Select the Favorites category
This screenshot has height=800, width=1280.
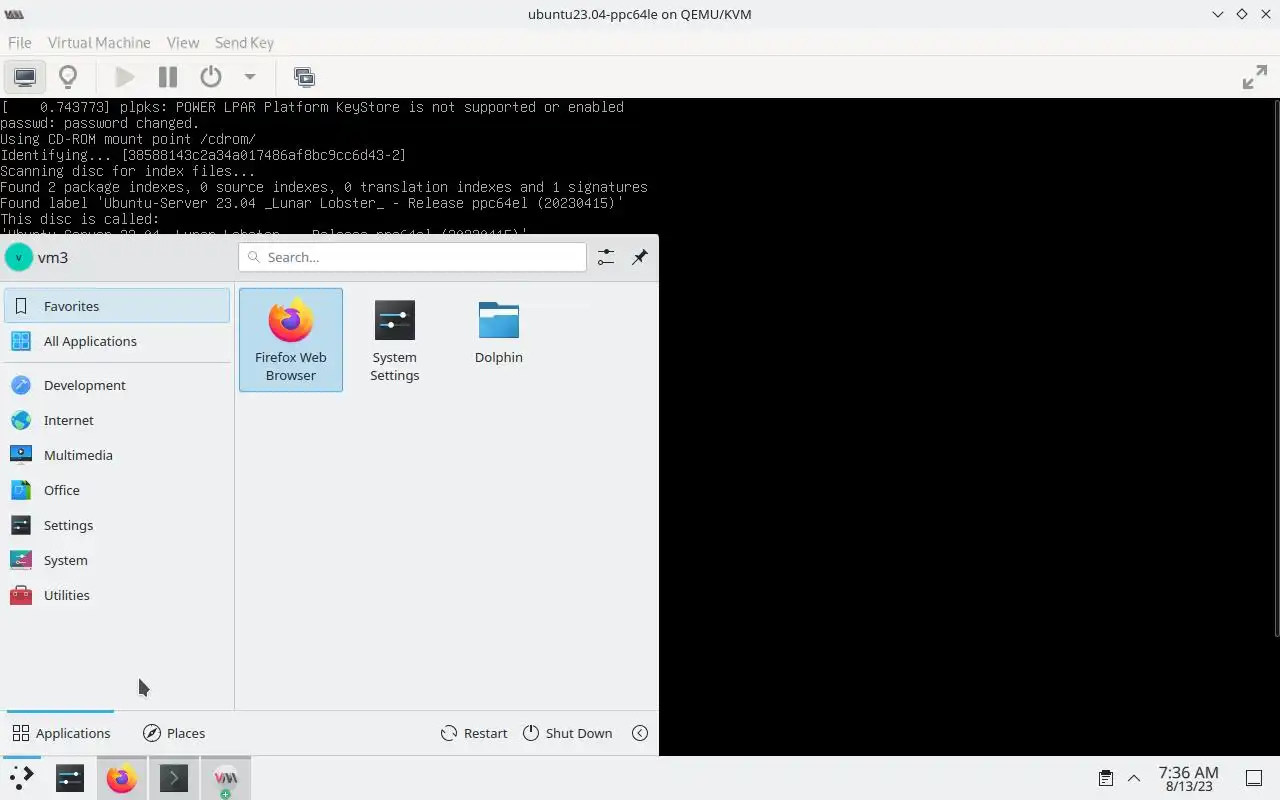tap(117, 306)
